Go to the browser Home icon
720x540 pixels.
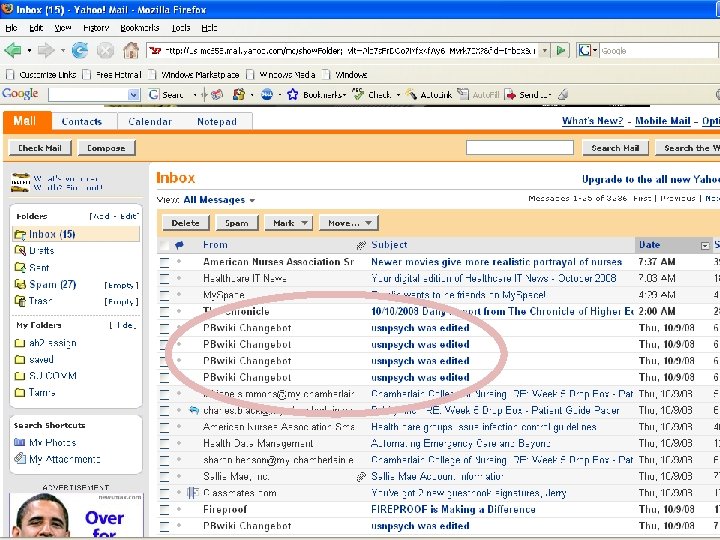(x=131, y=50)
